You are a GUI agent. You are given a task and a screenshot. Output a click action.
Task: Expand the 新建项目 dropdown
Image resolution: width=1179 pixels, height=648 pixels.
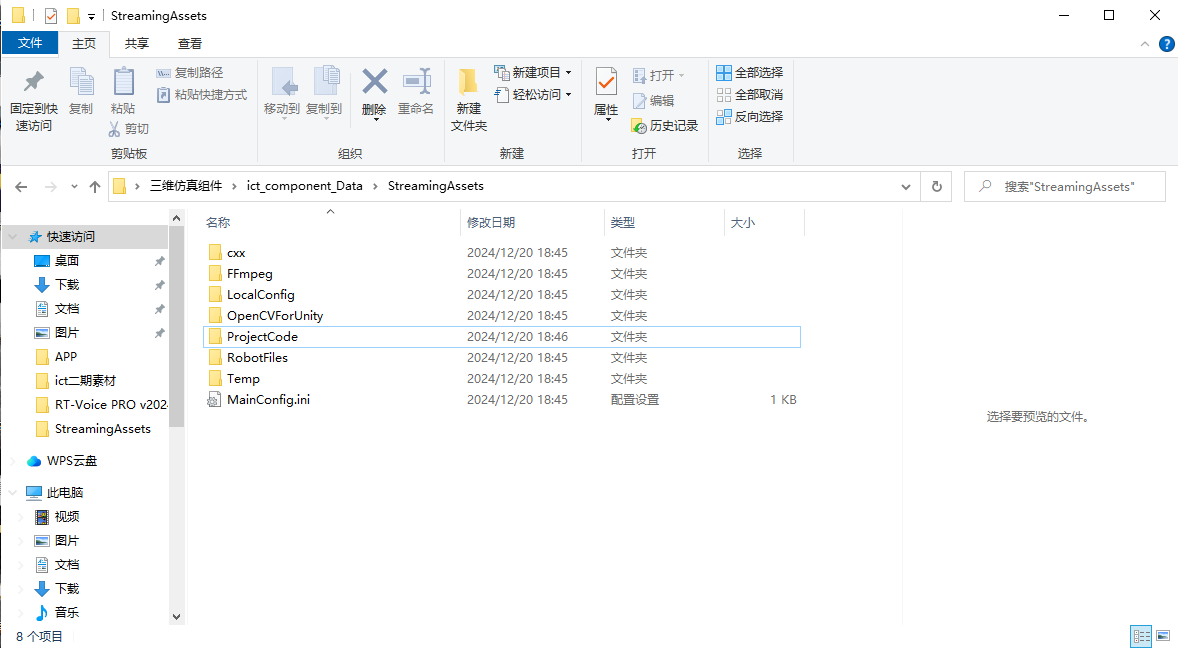click(568, 73)
